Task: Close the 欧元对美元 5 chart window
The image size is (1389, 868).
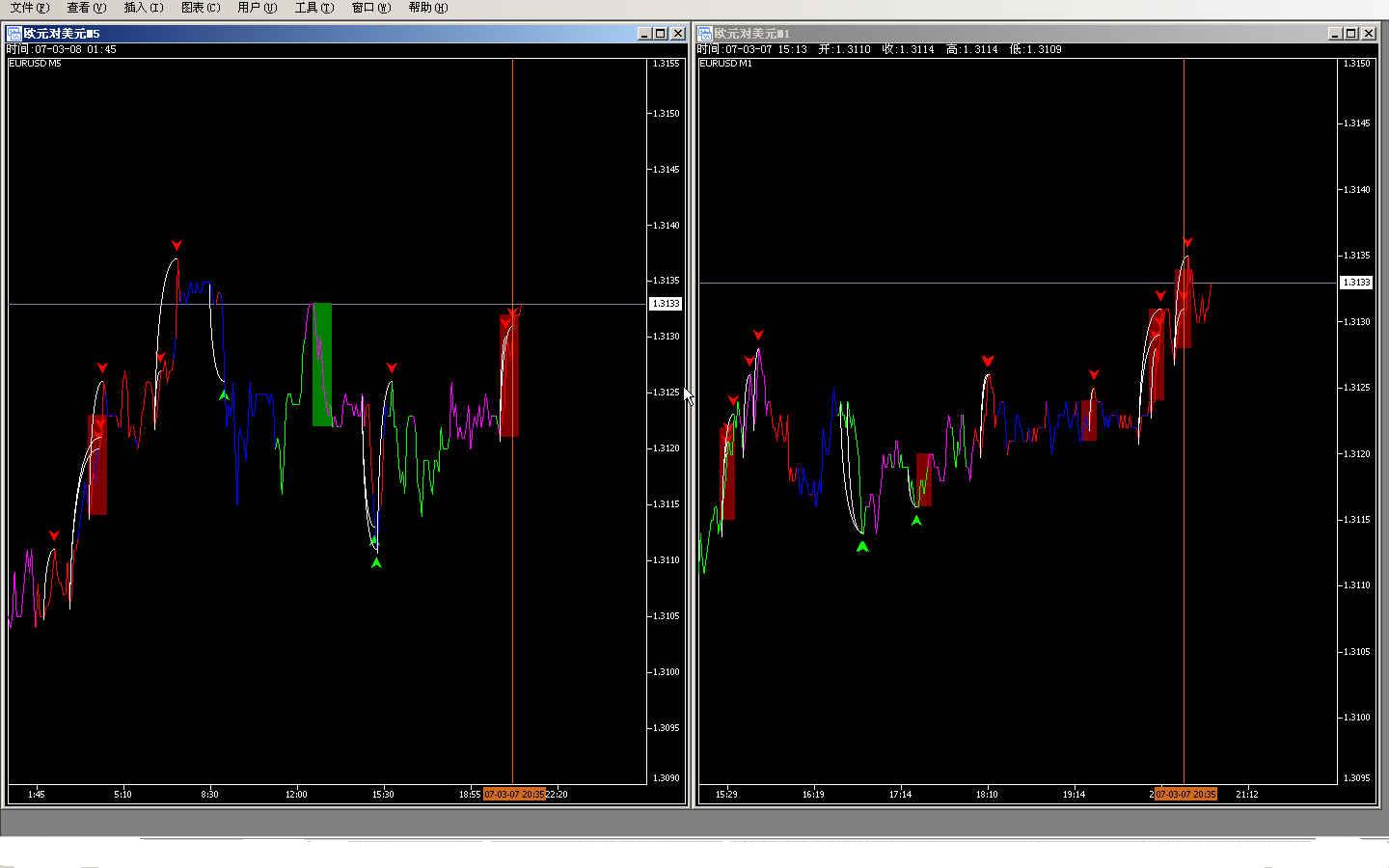Action: pos(677,34)
